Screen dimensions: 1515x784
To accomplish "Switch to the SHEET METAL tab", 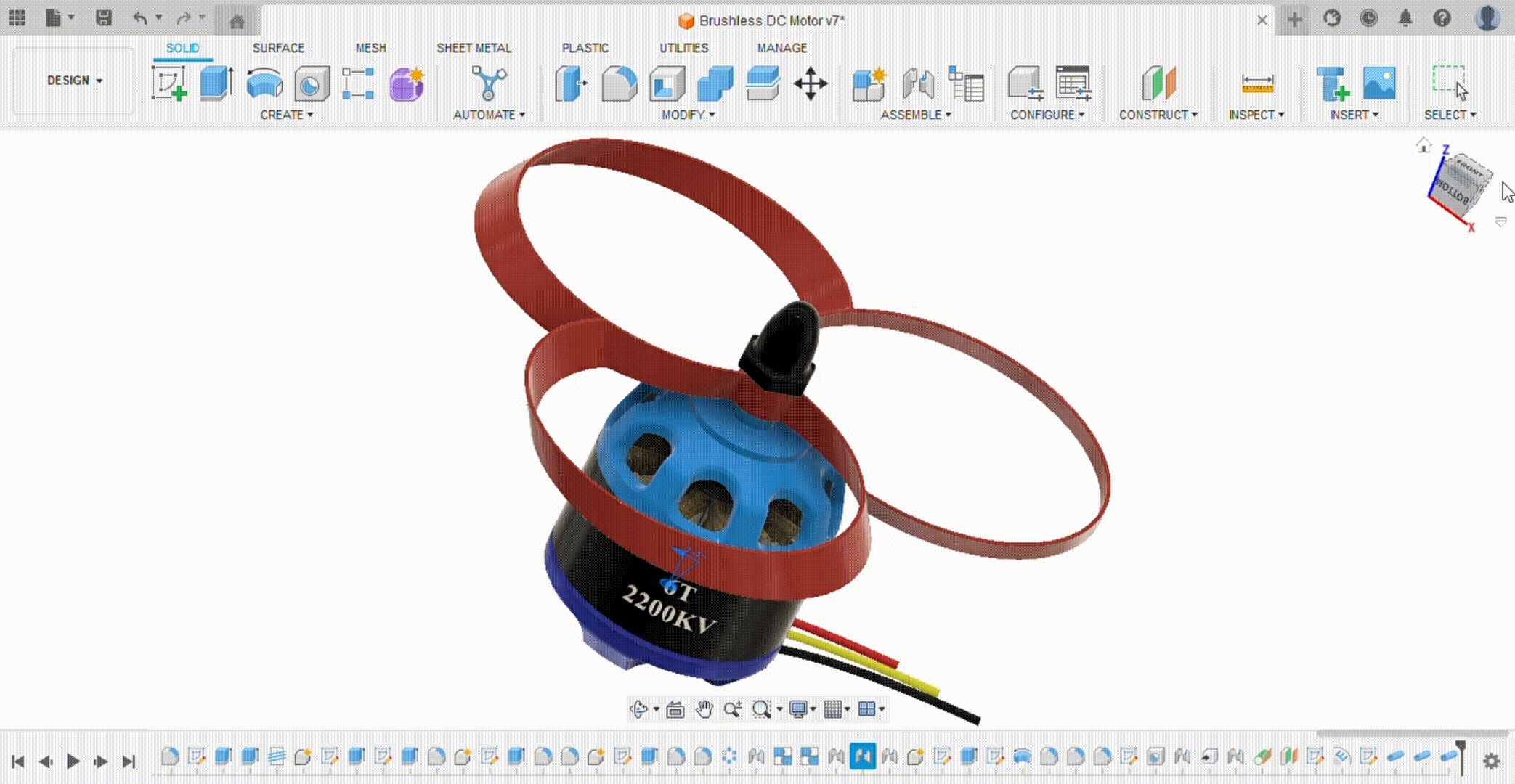I will 474,48.
